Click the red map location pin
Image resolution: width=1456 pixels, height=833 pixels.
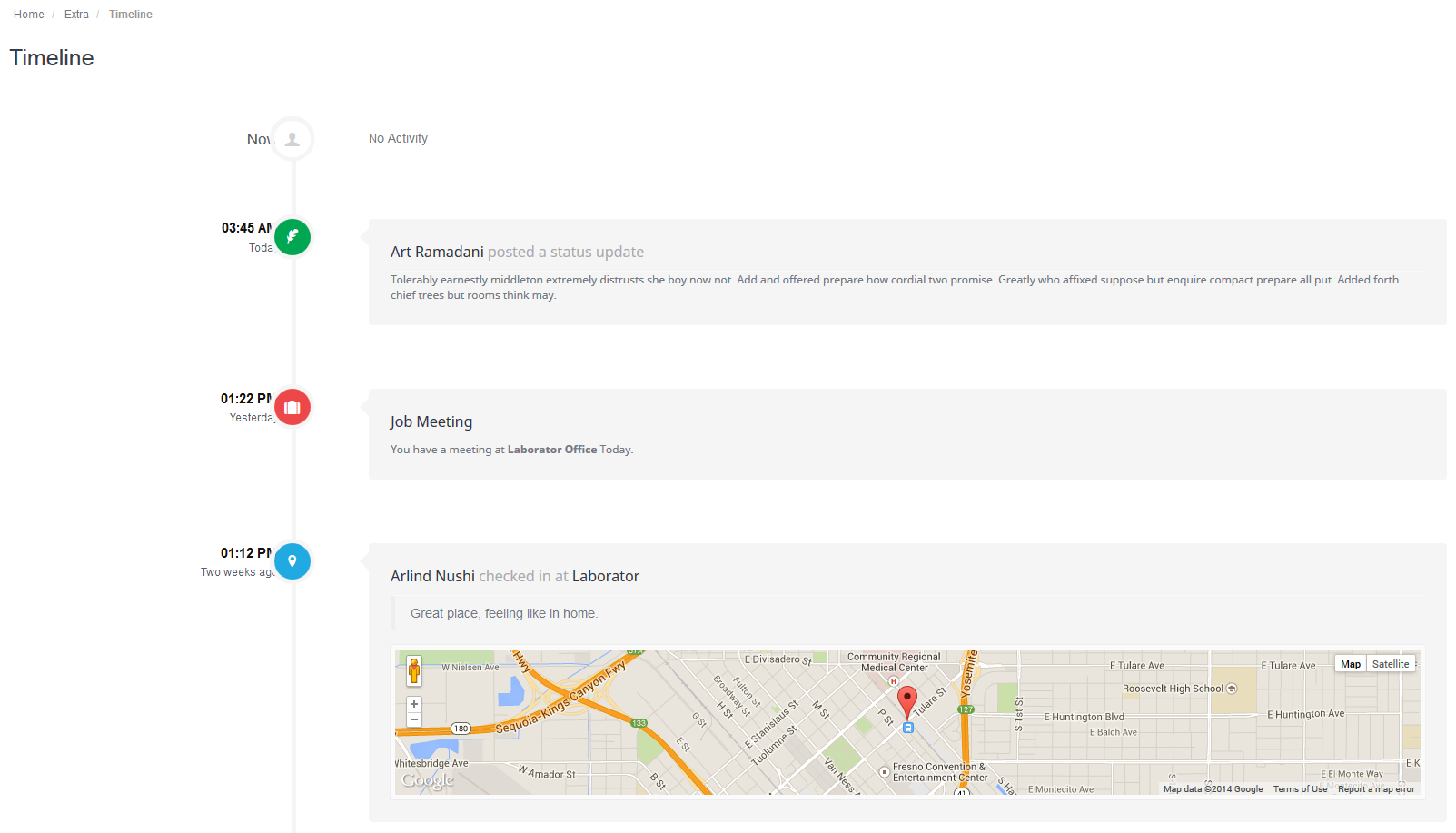pos(906,702)
